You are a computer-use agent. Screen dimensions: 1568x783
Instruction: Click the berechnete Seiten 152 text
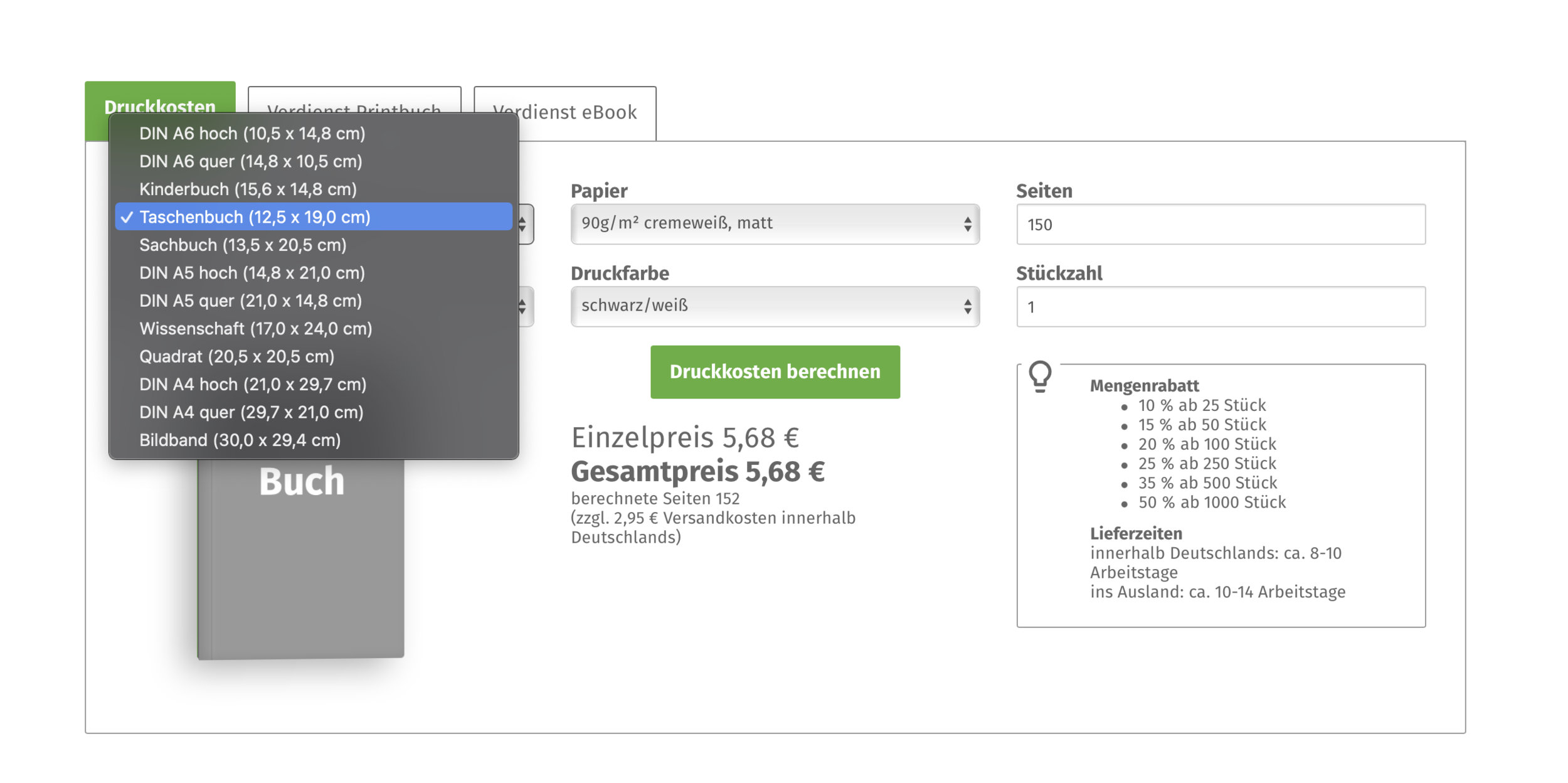pyautogui.click(x=655, y=499)
